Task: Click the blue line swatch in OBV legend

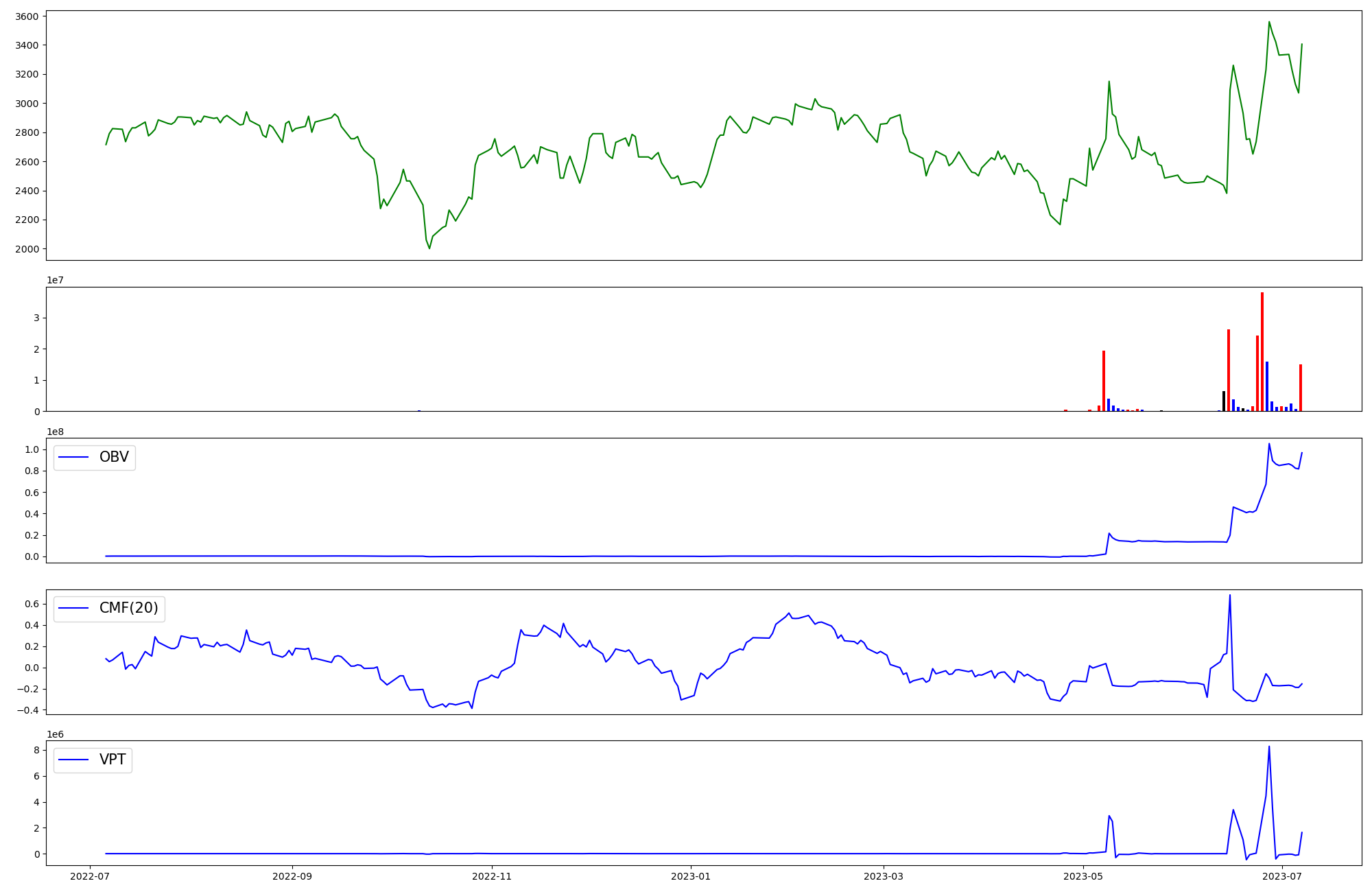Action: 73,457
